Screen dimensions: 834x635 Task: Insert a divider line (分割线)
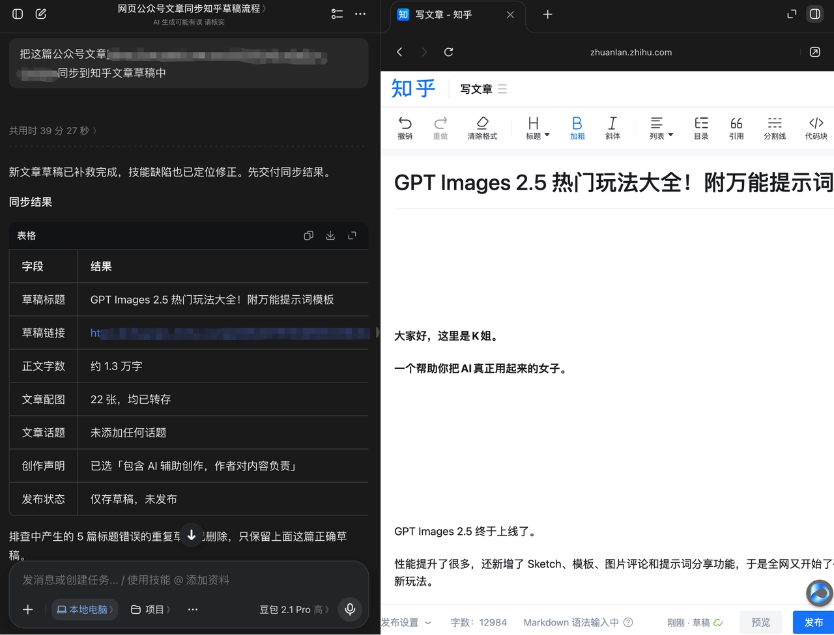(x=774, y=128)
